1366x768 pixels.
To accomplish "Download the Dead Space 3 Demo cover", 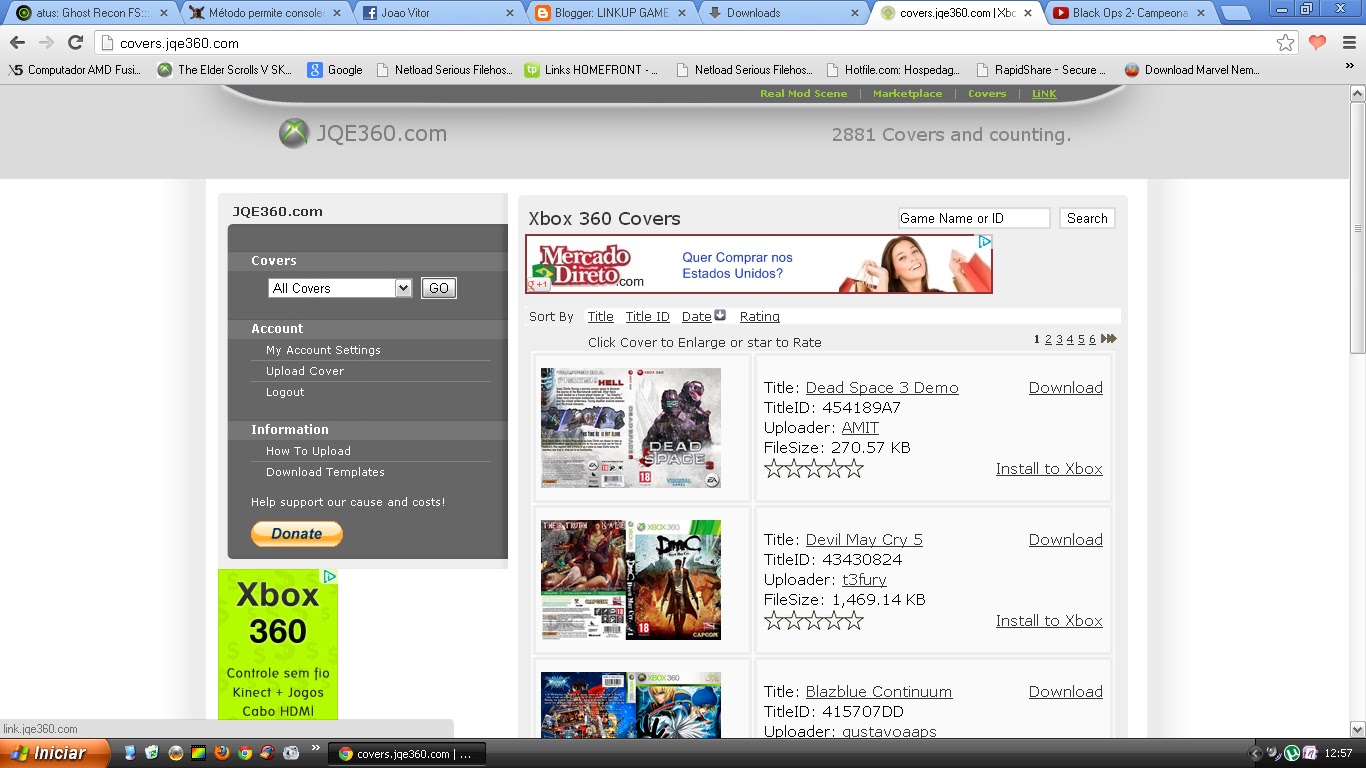I will (x=1065, y=388).
